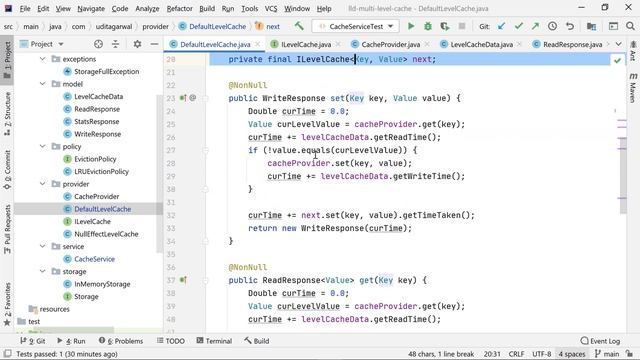Hide the Project tool window
This screenshot has width=640, height=360.
[x=154, y=44]
